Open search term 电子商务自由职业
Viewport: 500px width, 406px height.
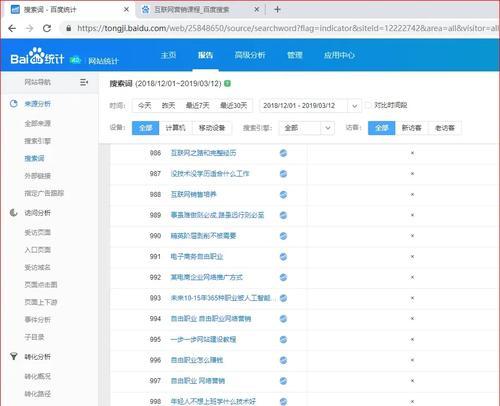(x=197, y=257)
